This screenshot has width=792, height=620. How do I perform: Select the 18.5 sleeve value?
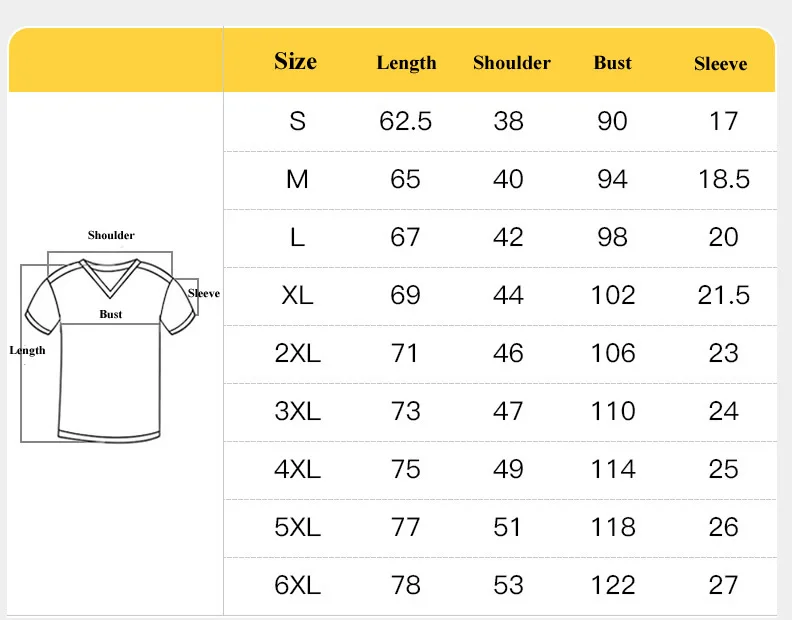tap(724, 179)
